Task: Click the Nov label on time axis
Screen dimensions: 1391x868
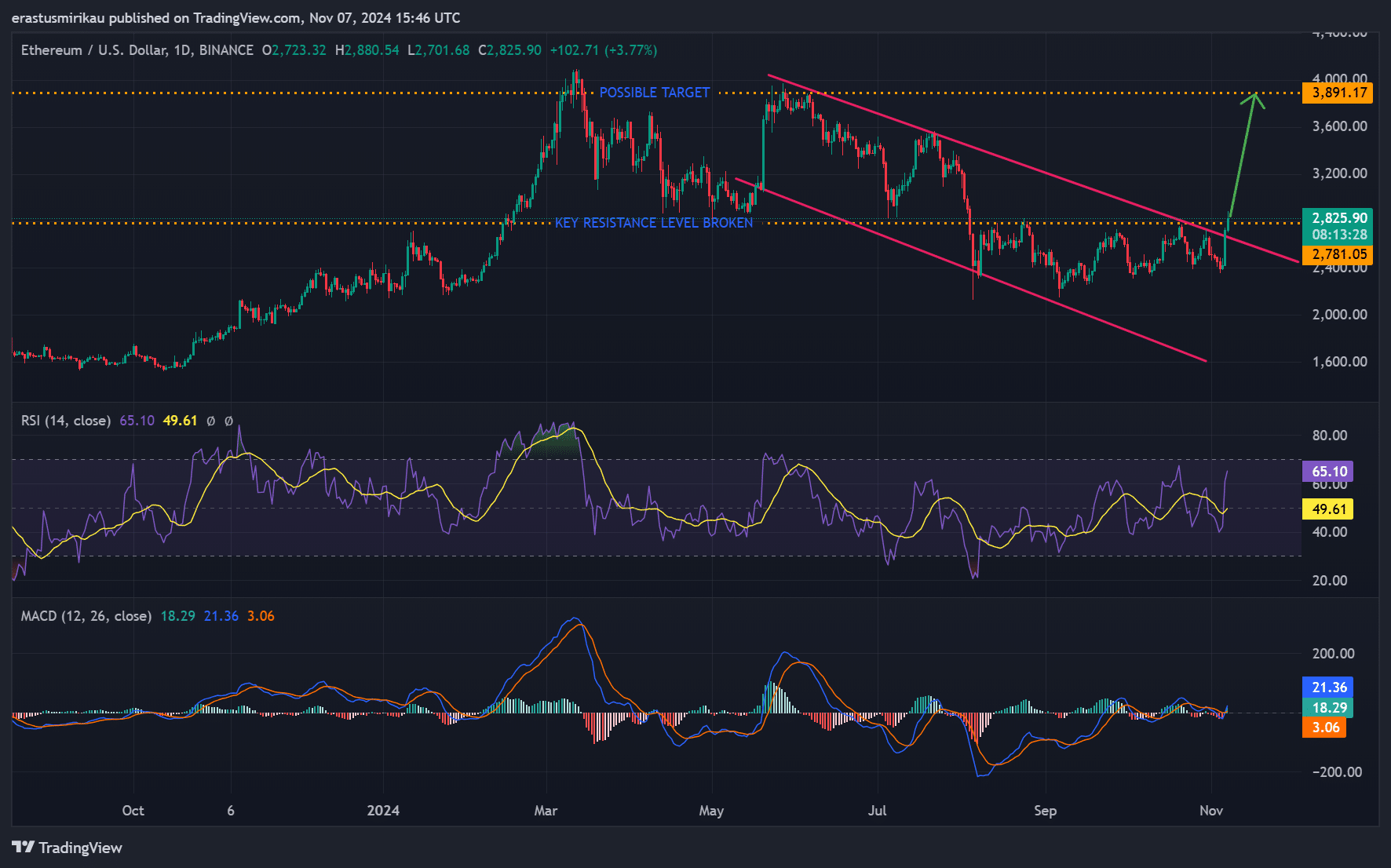Action: pos(1210,811)
